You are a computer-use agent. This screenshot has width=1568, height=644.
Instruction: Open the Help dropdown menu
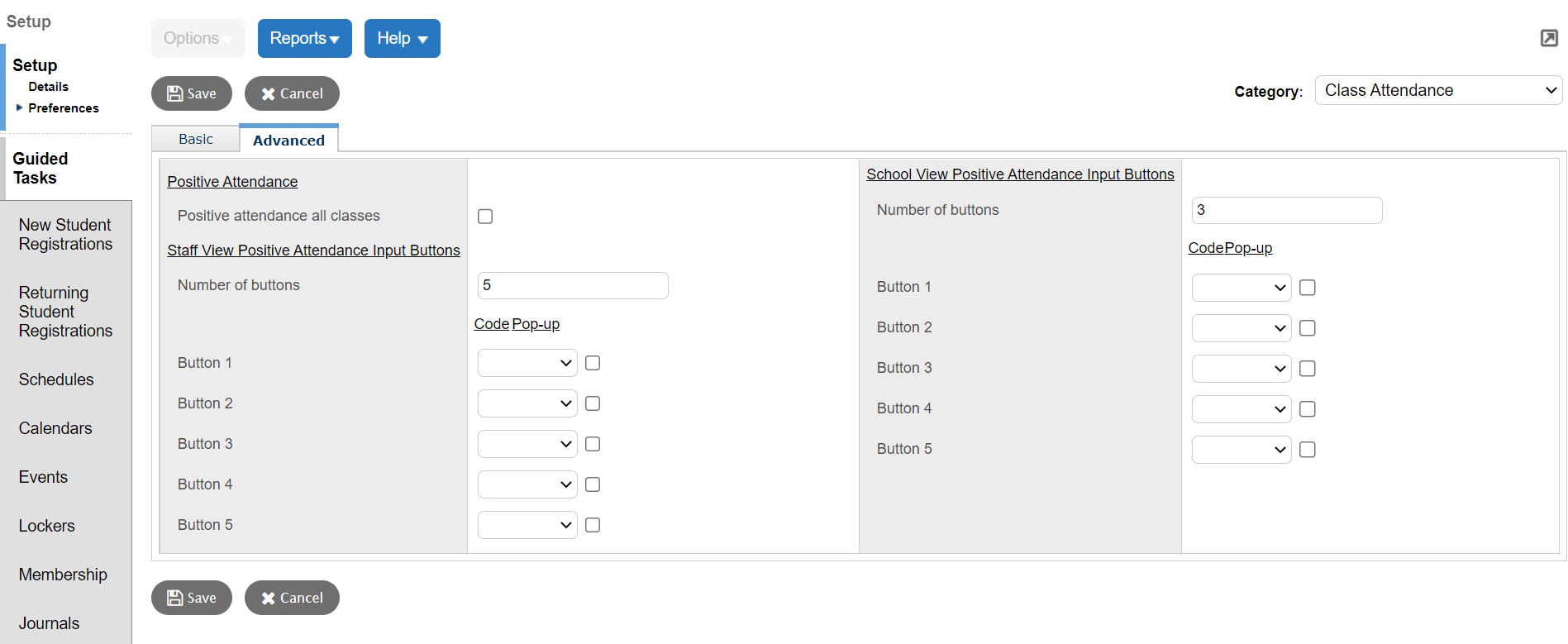(x=403, y=38)
